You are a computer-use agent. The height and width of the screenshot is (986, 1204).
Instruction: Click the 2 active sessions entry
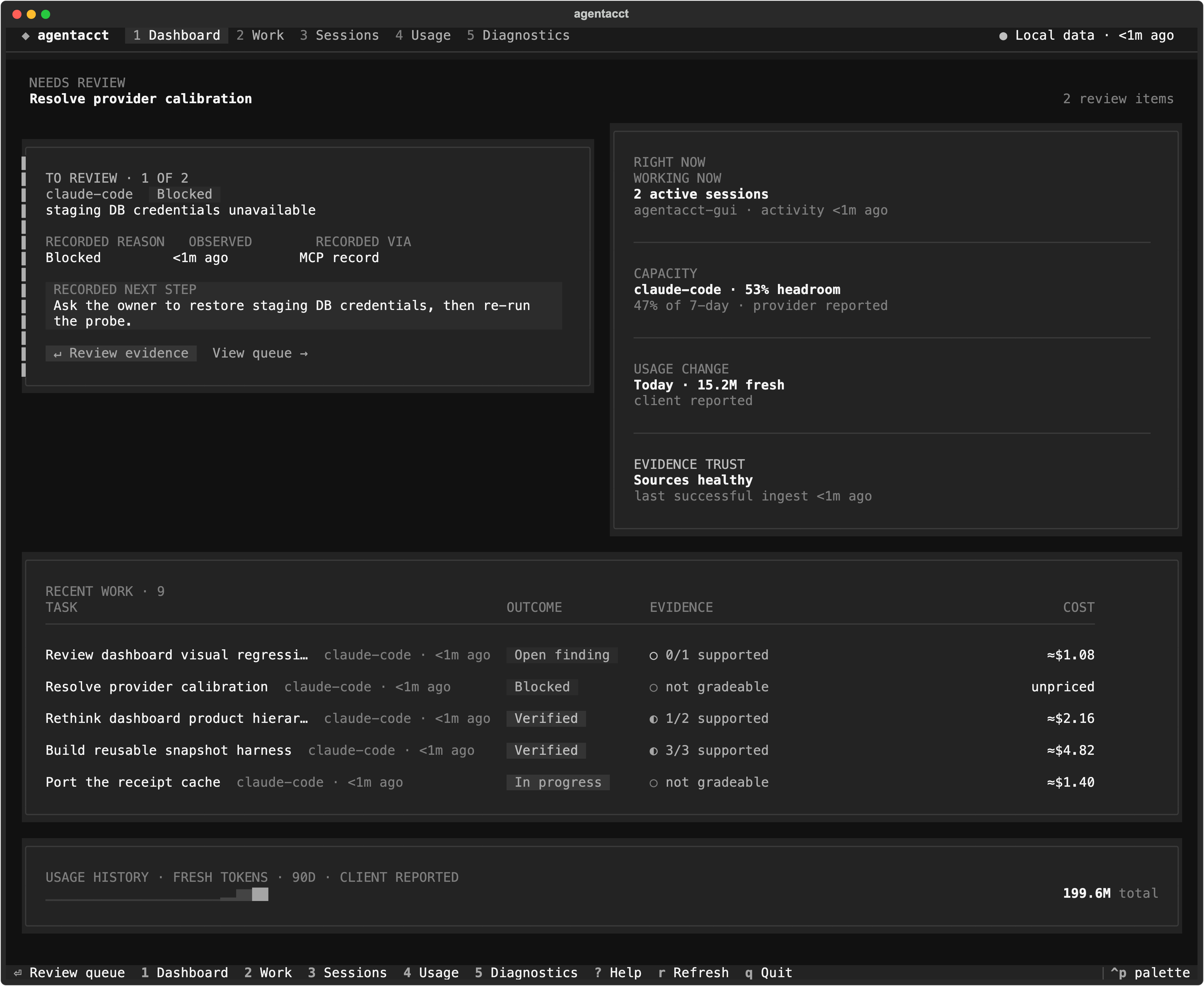pos(701,194)
